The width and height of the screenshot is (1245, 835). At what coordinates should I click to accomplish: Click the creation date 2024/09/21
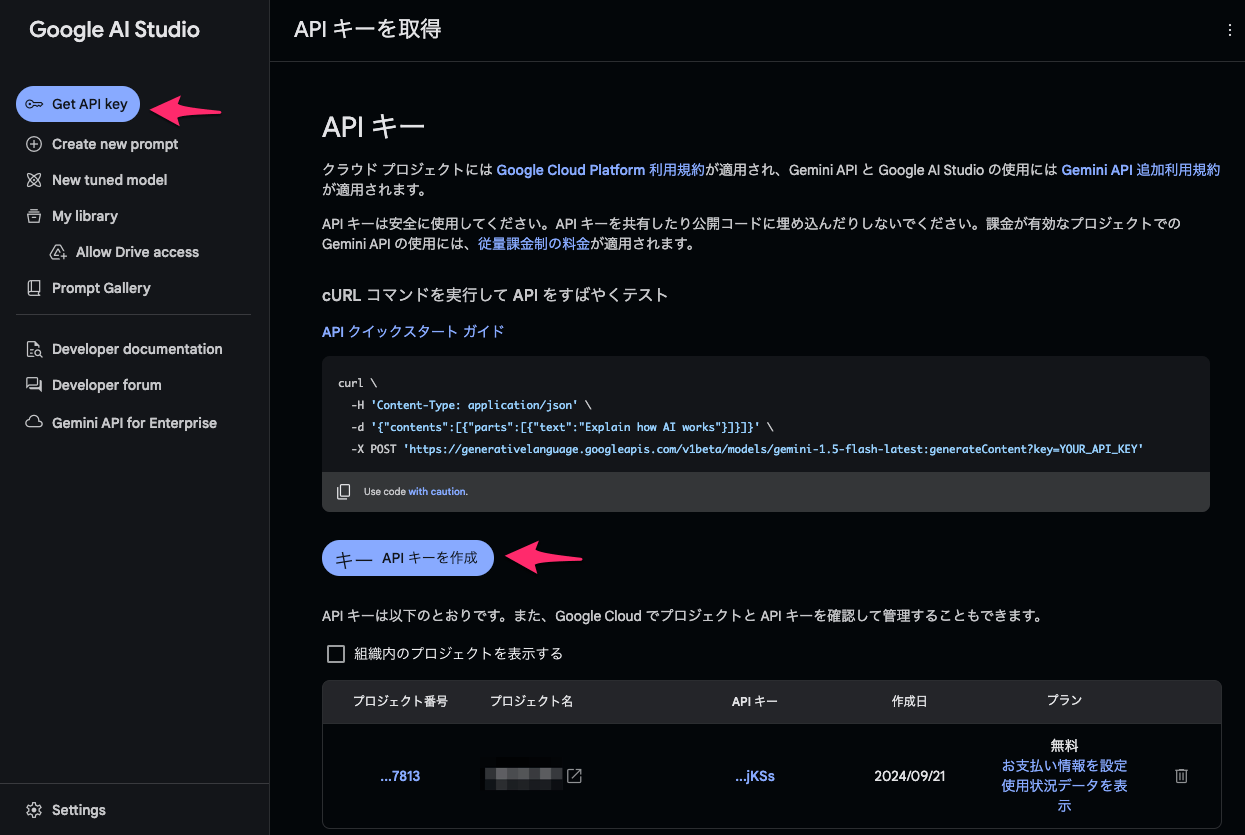point(909,776)
